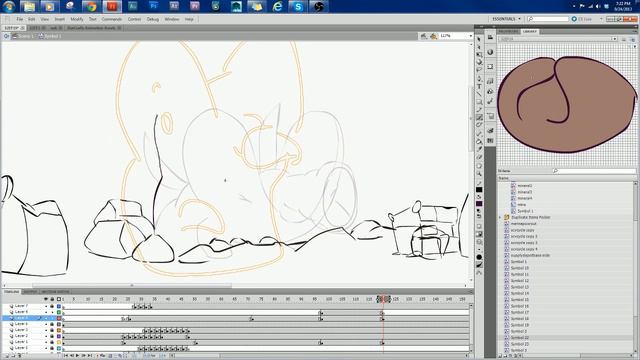Image resolution: width=640 pixels, height=360 pixels.
Task: Toggle show or hide all layers
Action: (x=46, y=299)
